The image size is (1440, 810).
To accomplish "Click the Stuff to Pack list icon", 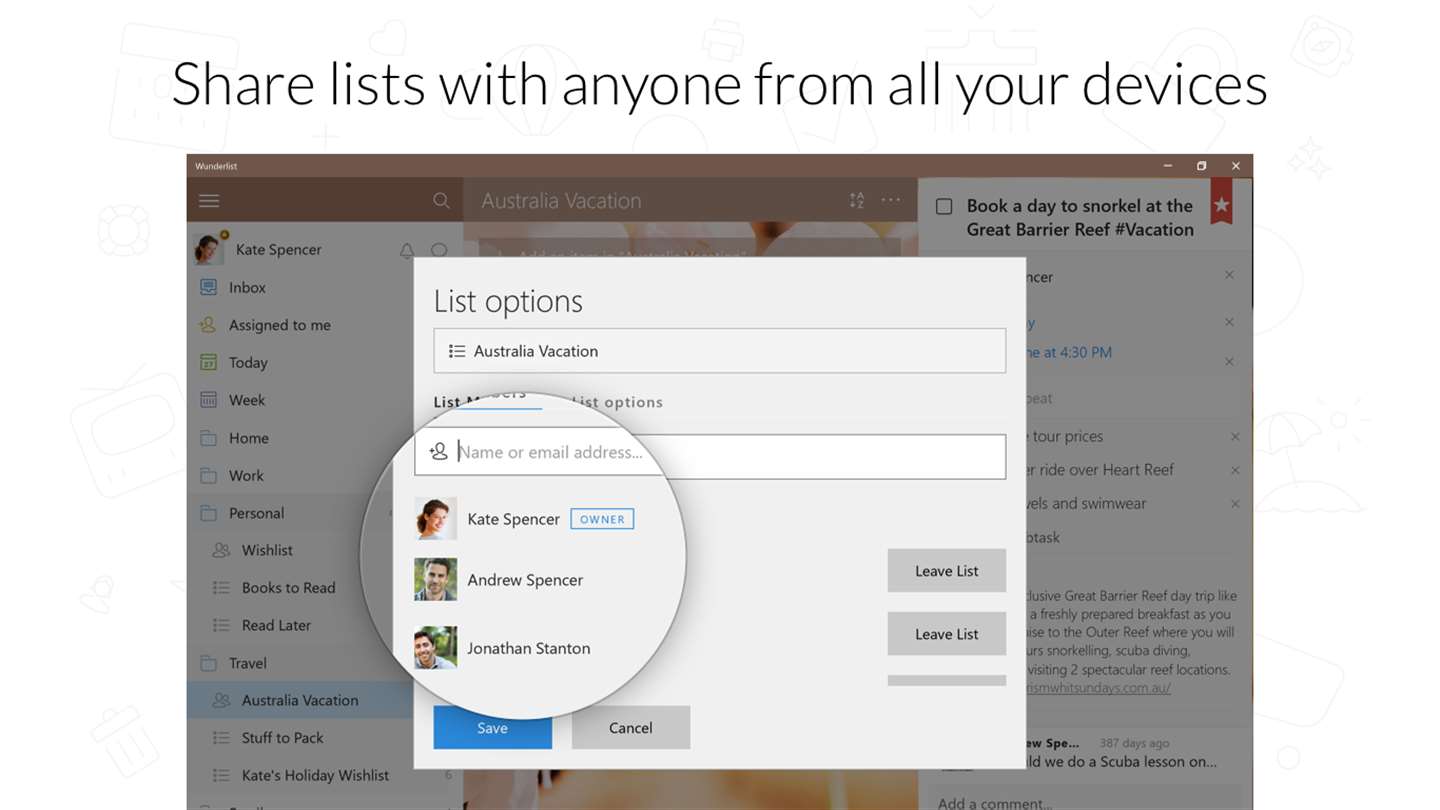I will 221,738.
